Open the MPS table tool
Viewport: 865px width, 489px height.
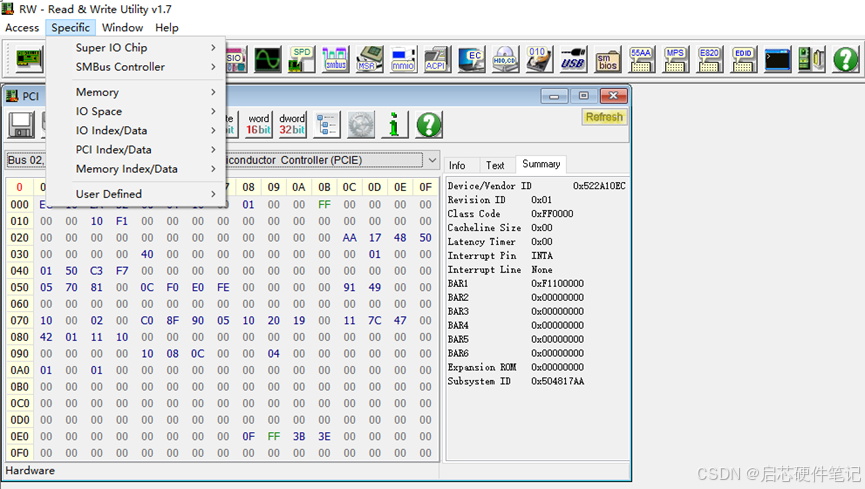675,60
